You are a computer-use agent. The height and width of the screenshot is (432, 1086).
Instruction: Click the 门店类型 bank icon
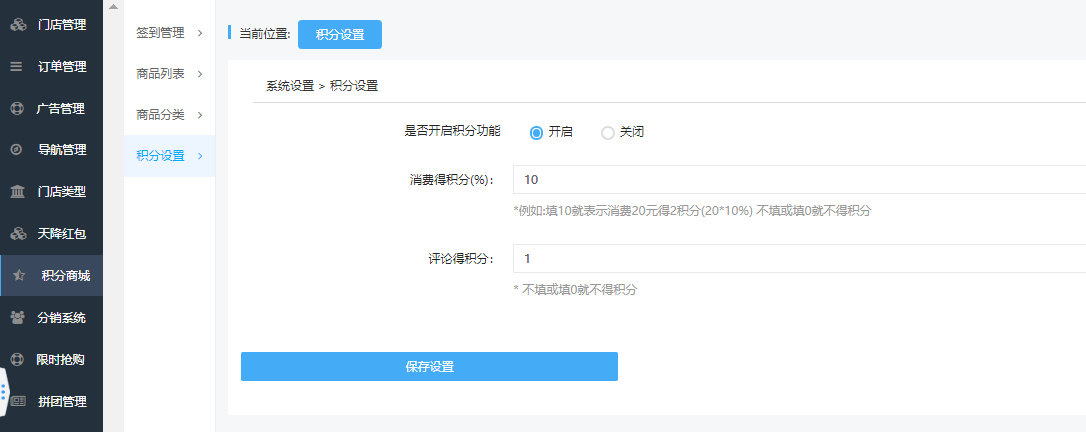point(17,192)
